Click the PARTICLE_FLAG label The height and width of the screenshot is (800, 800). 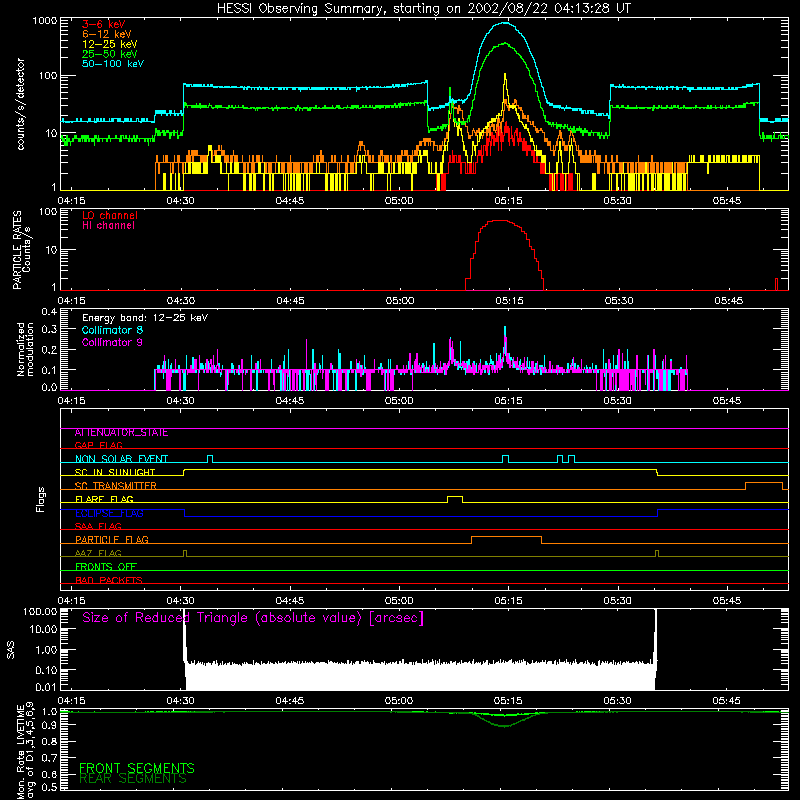[x=112, y=540]
